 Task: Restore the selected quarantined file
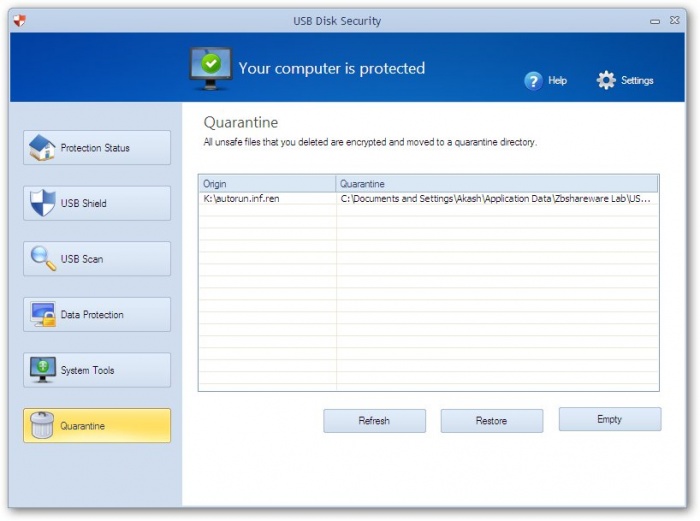coord(491,421)
